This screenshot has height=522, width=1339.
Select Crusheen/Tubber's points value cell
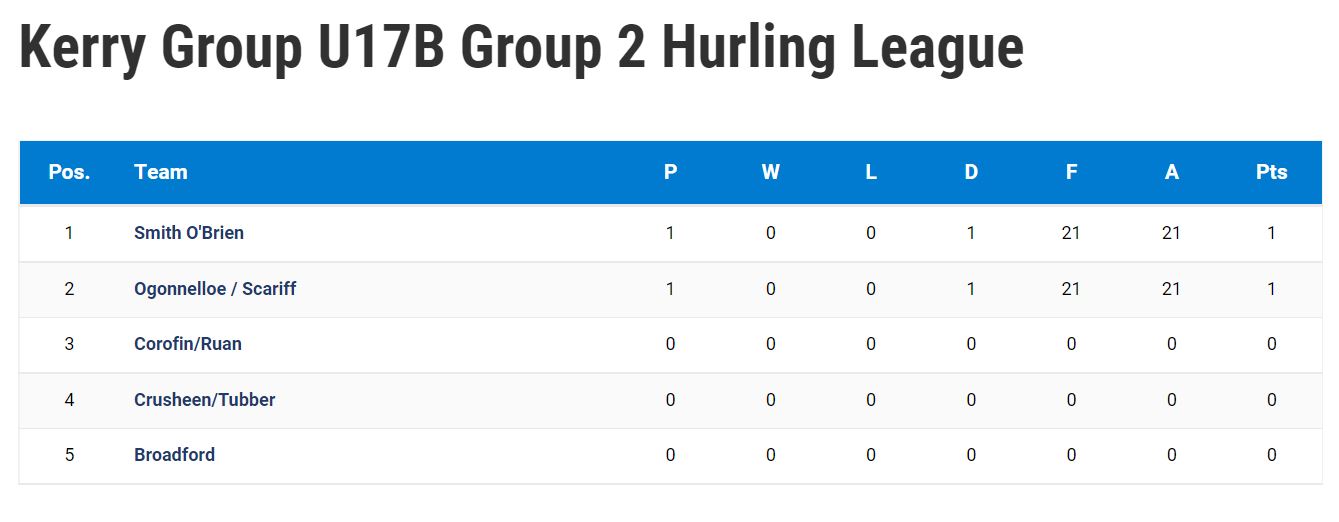click(x=1271, y=400)
